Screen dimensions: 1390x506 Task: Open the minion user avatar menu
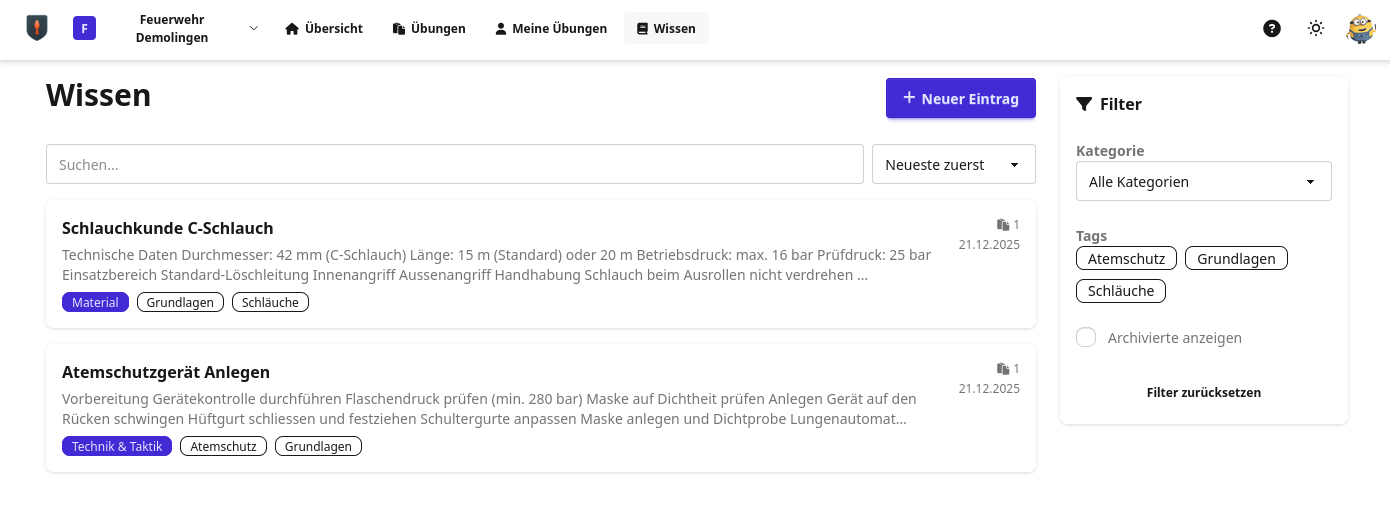pyautogui.click(x=1361, y=29)
